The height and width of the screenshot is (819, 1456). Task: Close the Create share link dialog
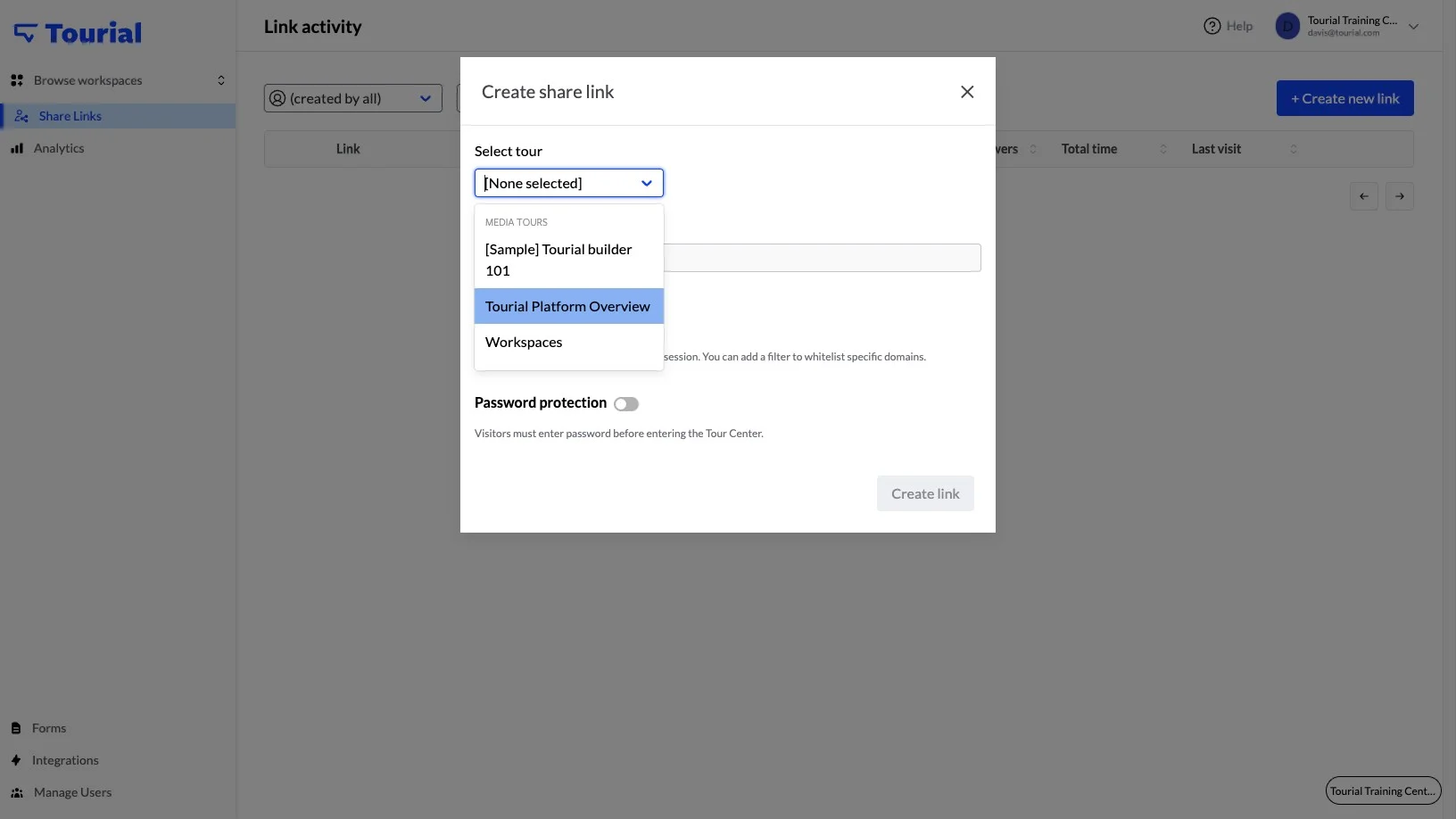click(x=967, y=92)
